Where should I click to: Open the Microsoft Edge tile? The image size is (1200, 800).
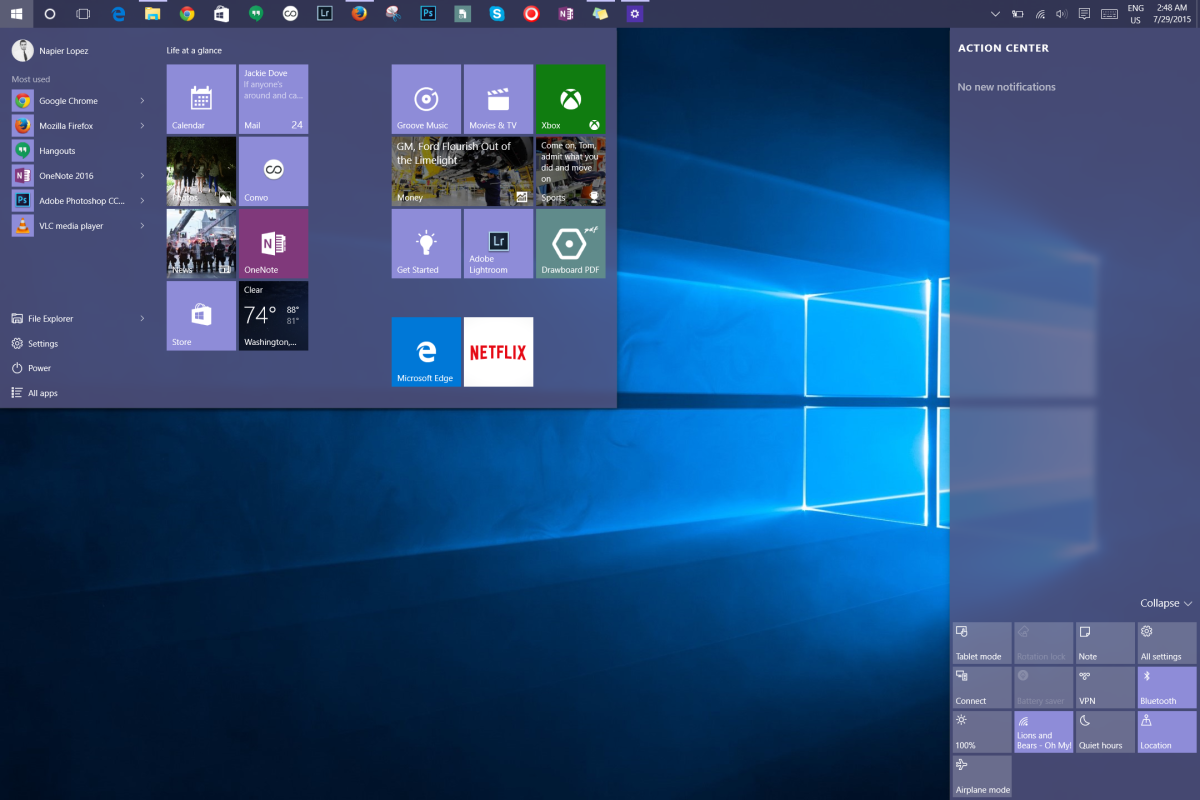tap(426, 352)
